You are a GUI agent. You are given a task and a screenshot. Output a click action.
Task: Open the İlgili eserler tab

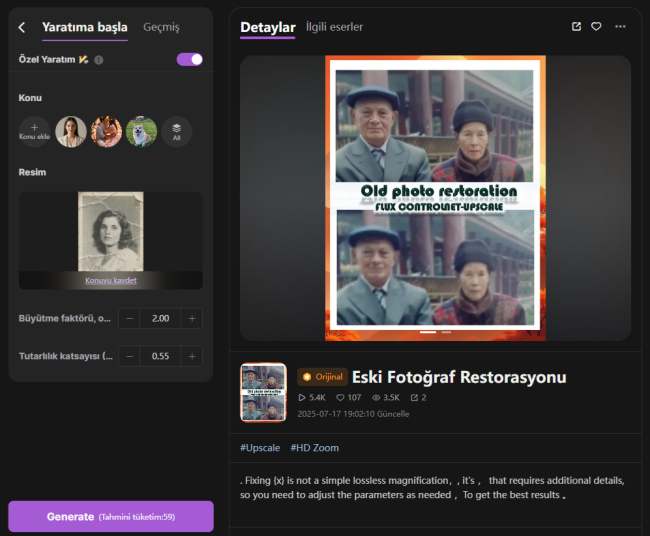click(x=334, y=27)
